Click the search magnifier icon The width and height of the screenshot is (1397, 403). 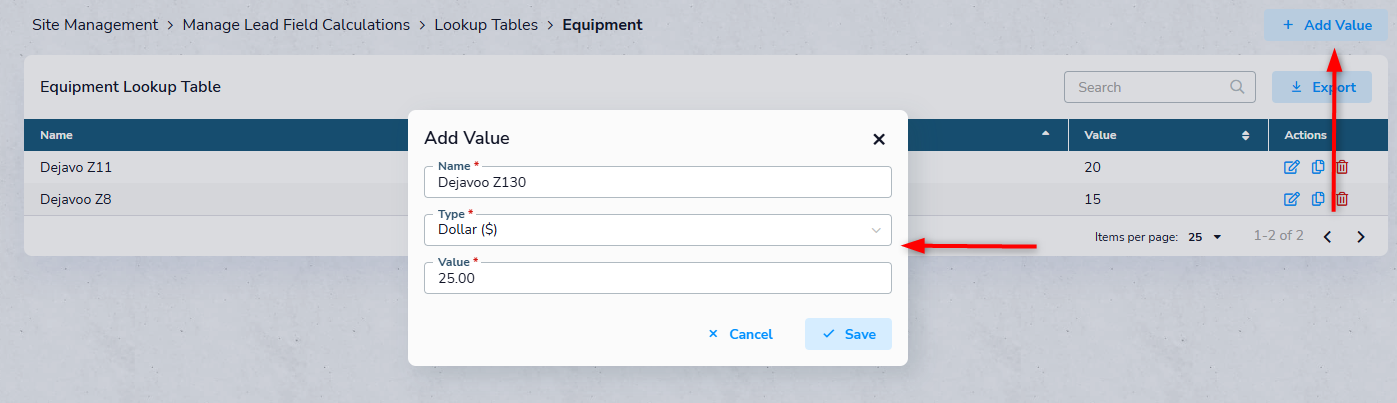click(1237, 87)
